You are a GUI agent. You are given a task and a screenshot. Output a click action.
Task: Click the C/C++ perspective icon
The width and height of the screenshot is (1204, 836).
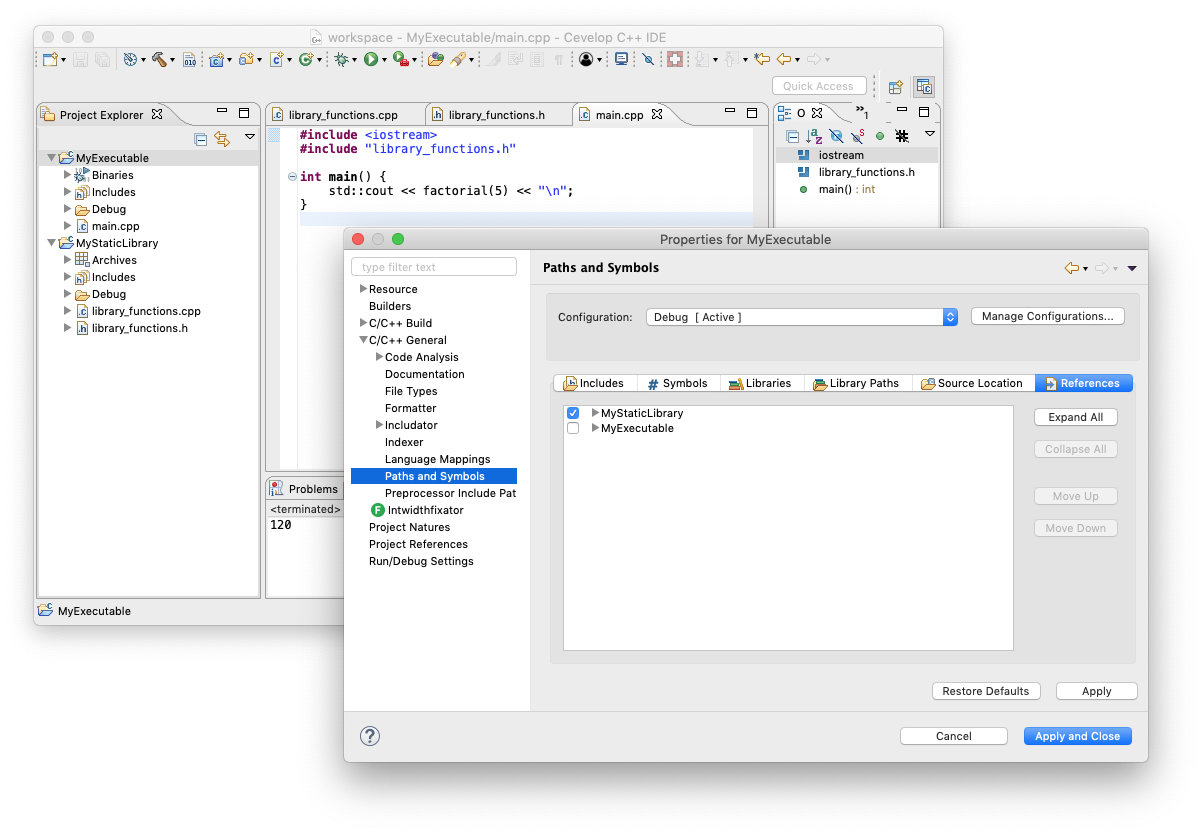[923, 87]
